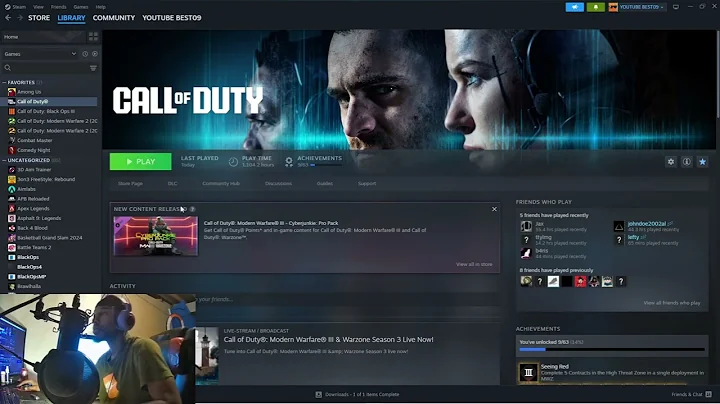Open the Help menu
Screen dimensions: 720x404
[101, 7]
